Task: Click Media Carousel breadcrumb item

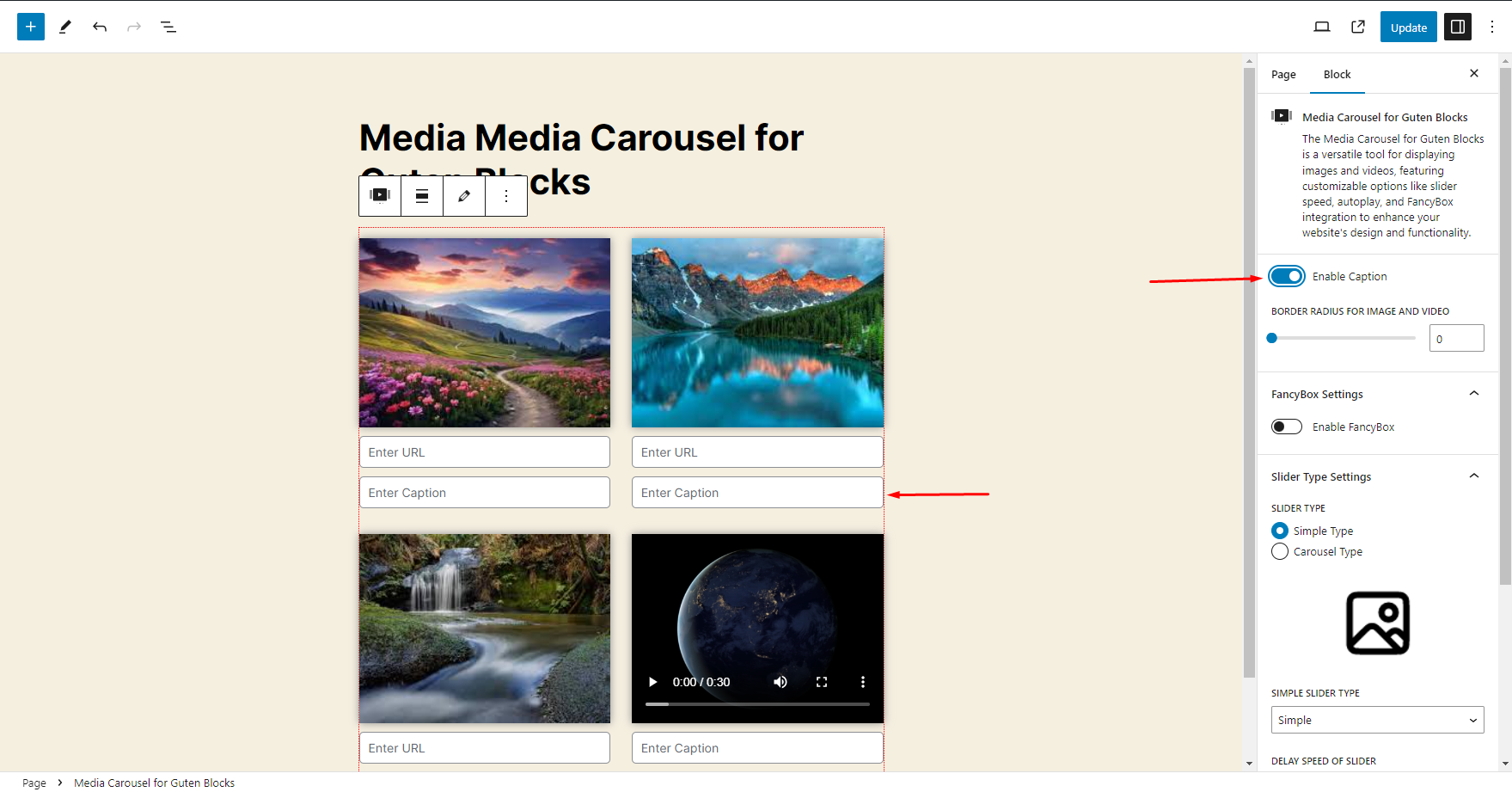Action: pos(154,783)
